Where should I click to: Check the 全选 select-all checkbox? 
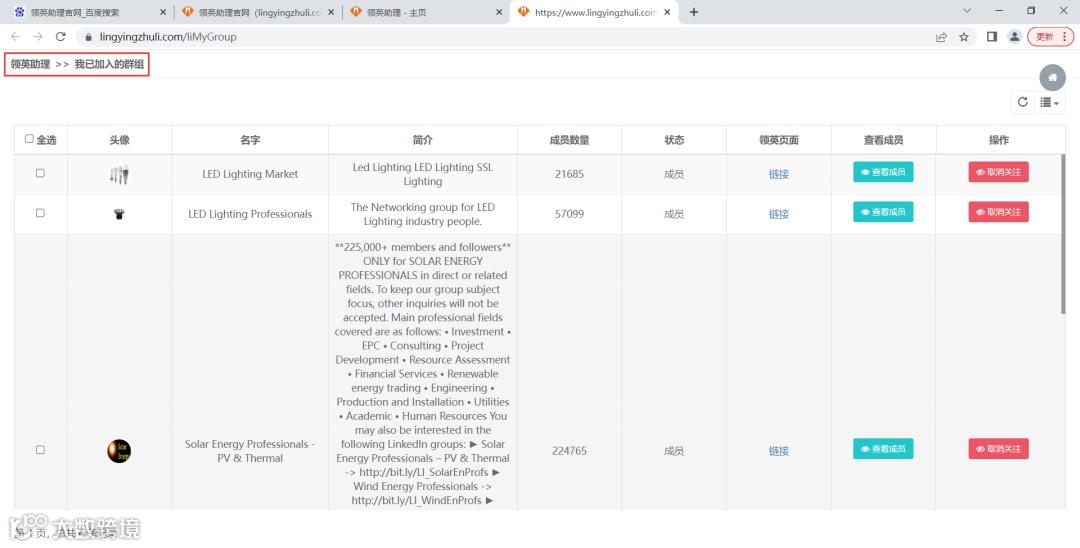pyautogui.click(x=29, y=139)
